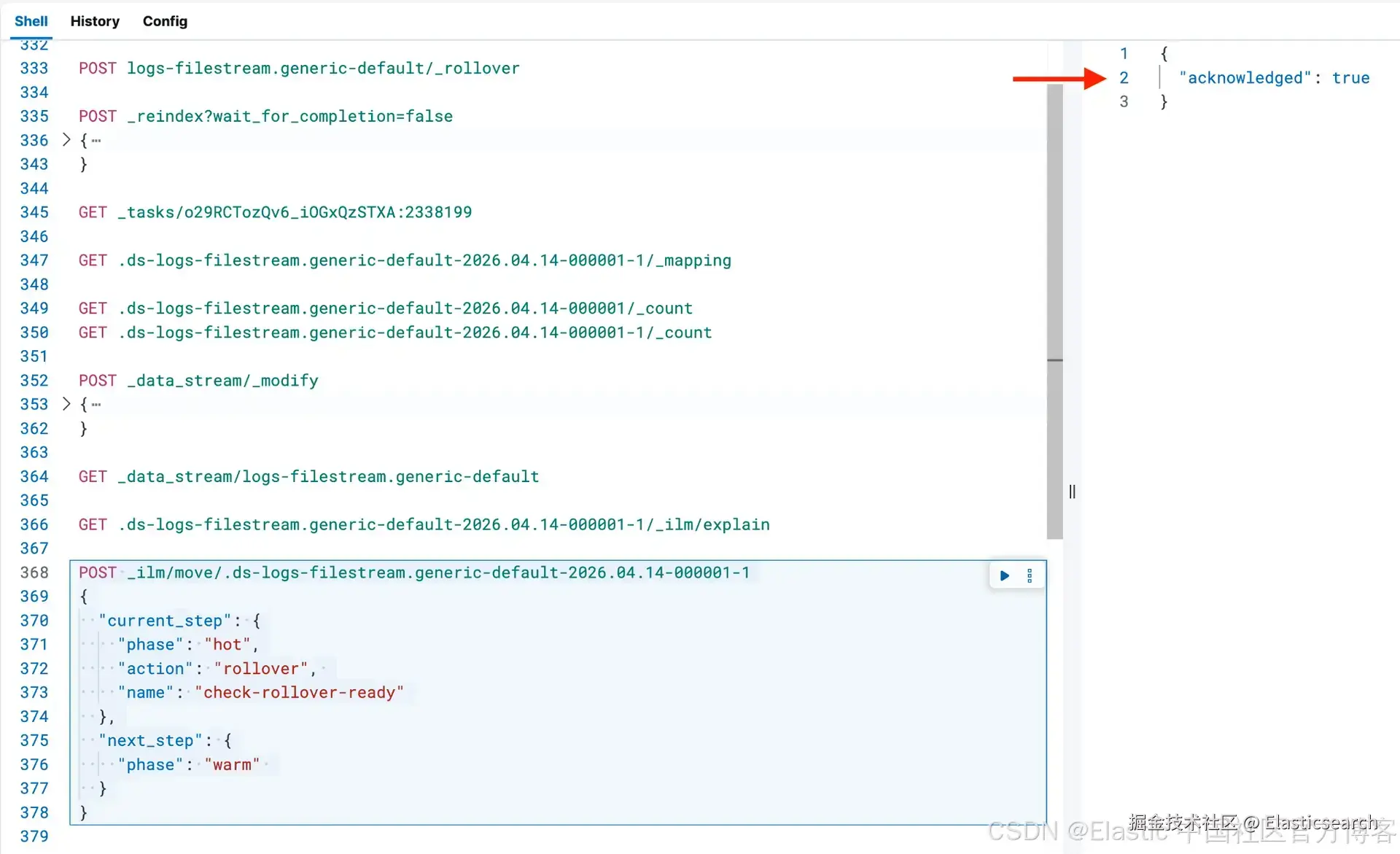Open the request options (three dots) menu

[1030, 575]
